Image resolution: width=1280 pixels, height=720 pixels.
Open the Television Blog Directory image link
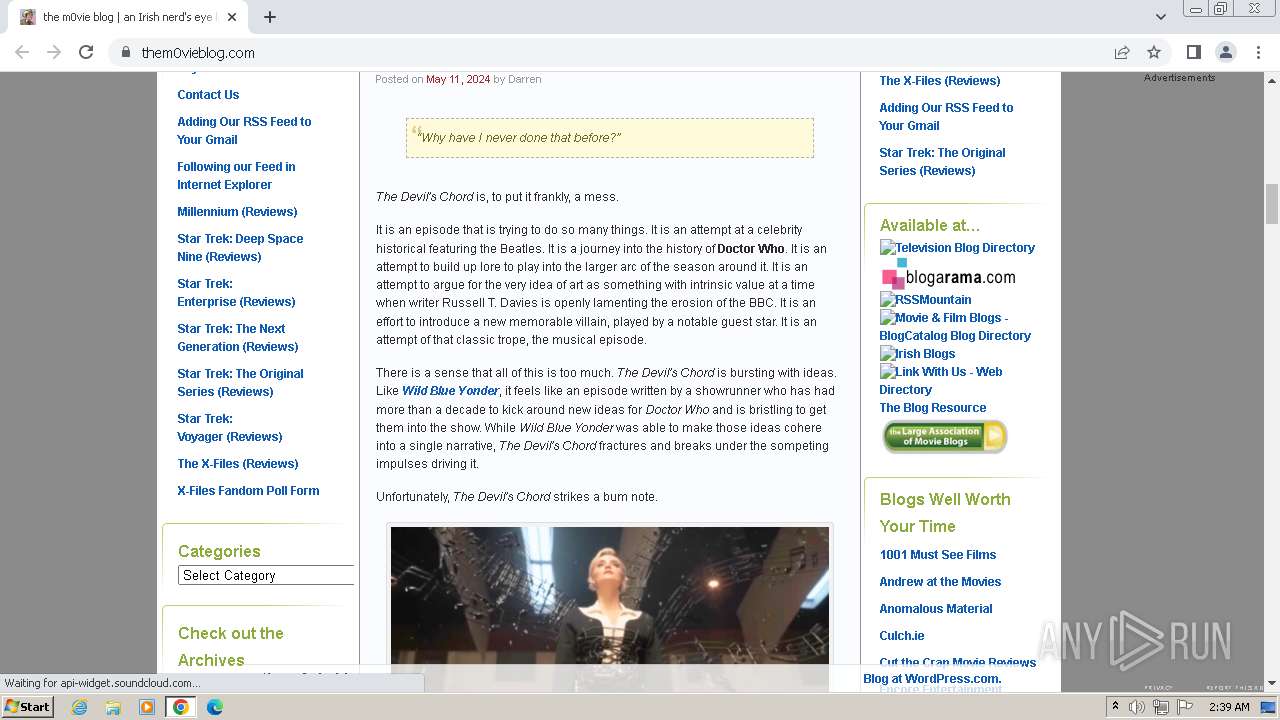pyautogui.click(x=957, y=248)
